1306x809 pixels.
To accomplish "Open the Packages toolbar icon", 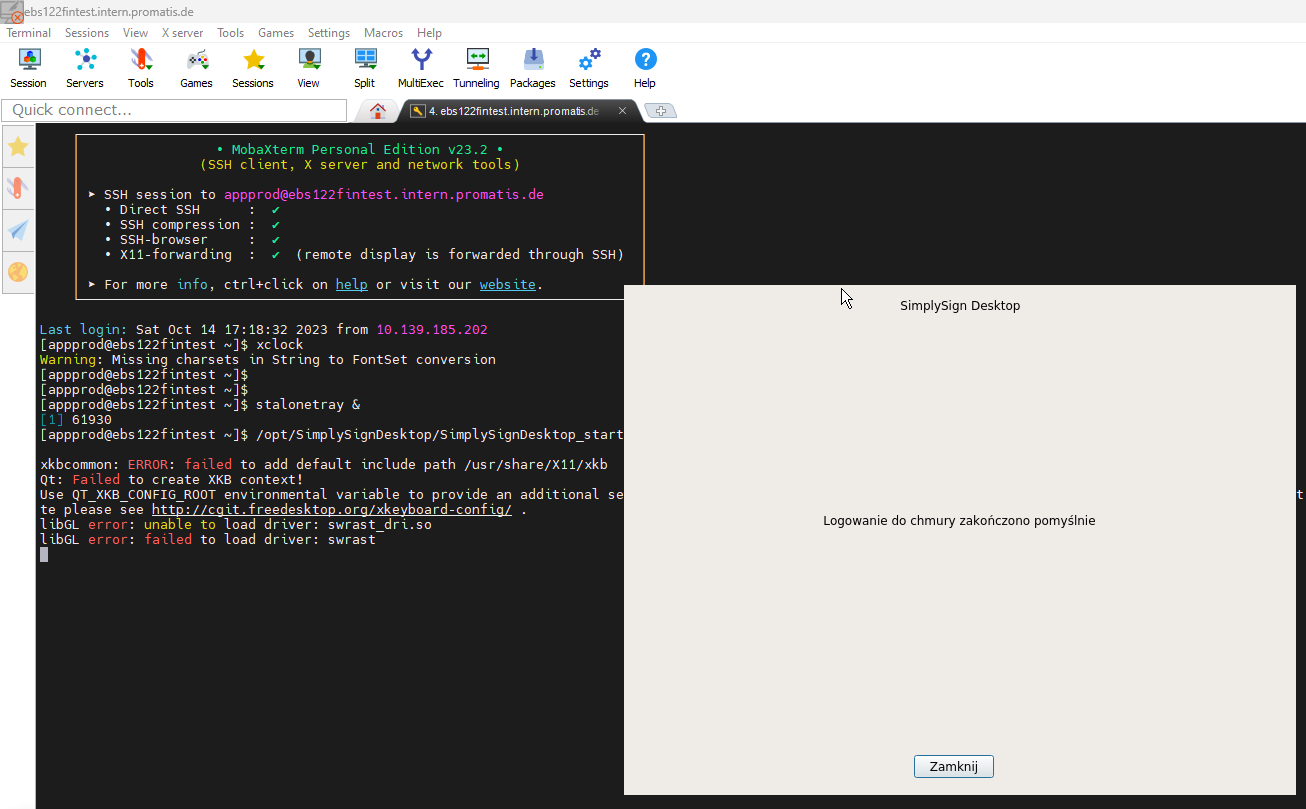I will click(533, 68).
